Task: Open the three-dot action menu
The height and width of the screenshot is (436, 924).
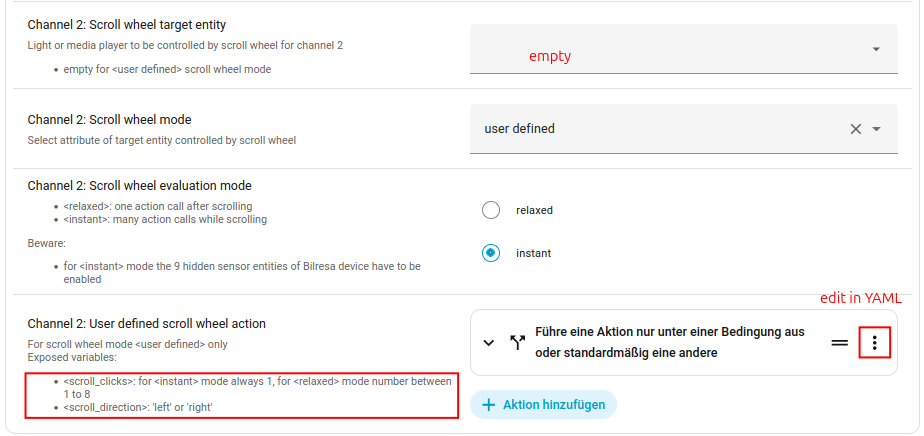Action: [874, 343]
